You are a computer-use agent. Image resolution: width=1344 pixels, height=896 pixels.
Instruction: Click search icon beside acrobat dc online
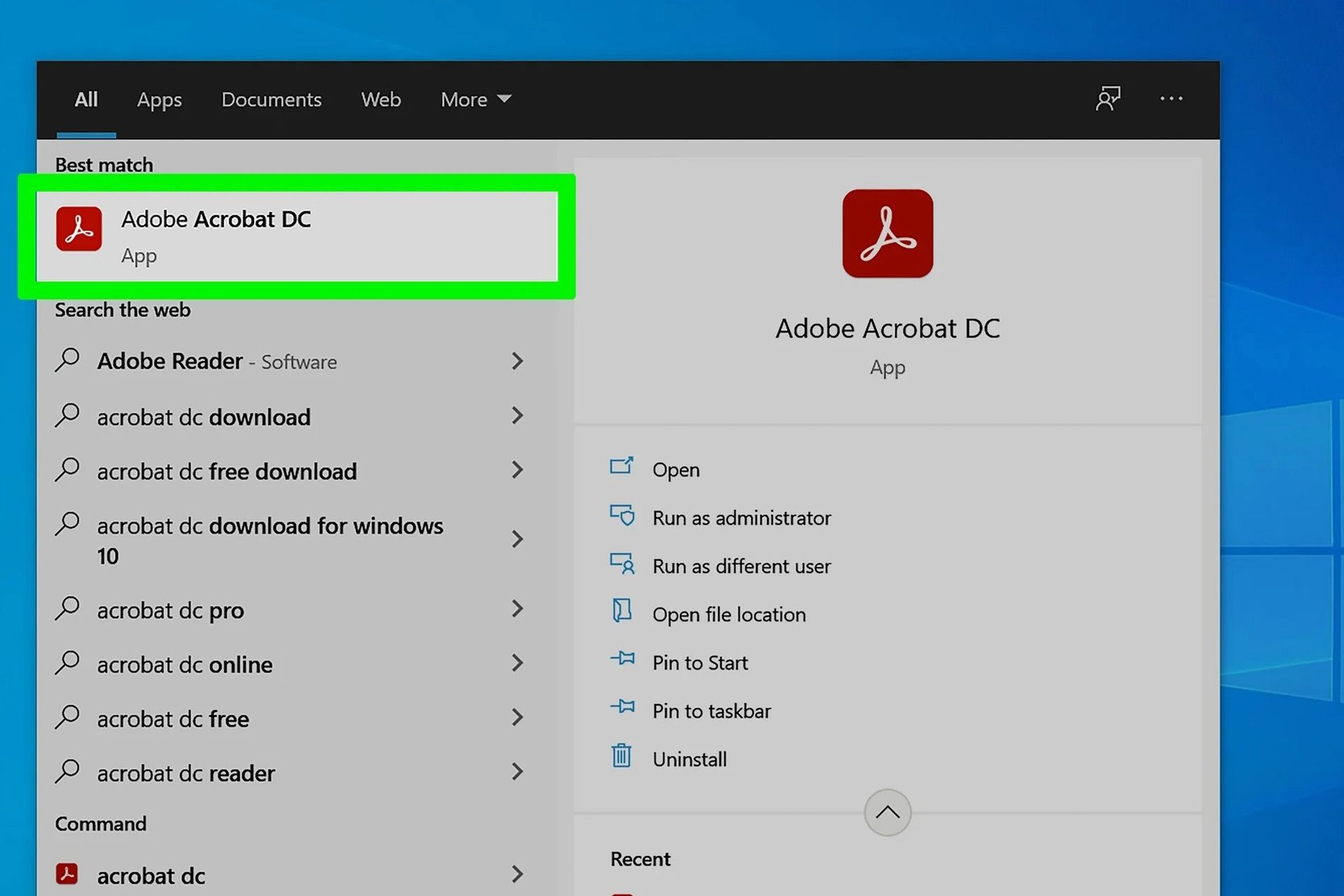tap(67, 663)
